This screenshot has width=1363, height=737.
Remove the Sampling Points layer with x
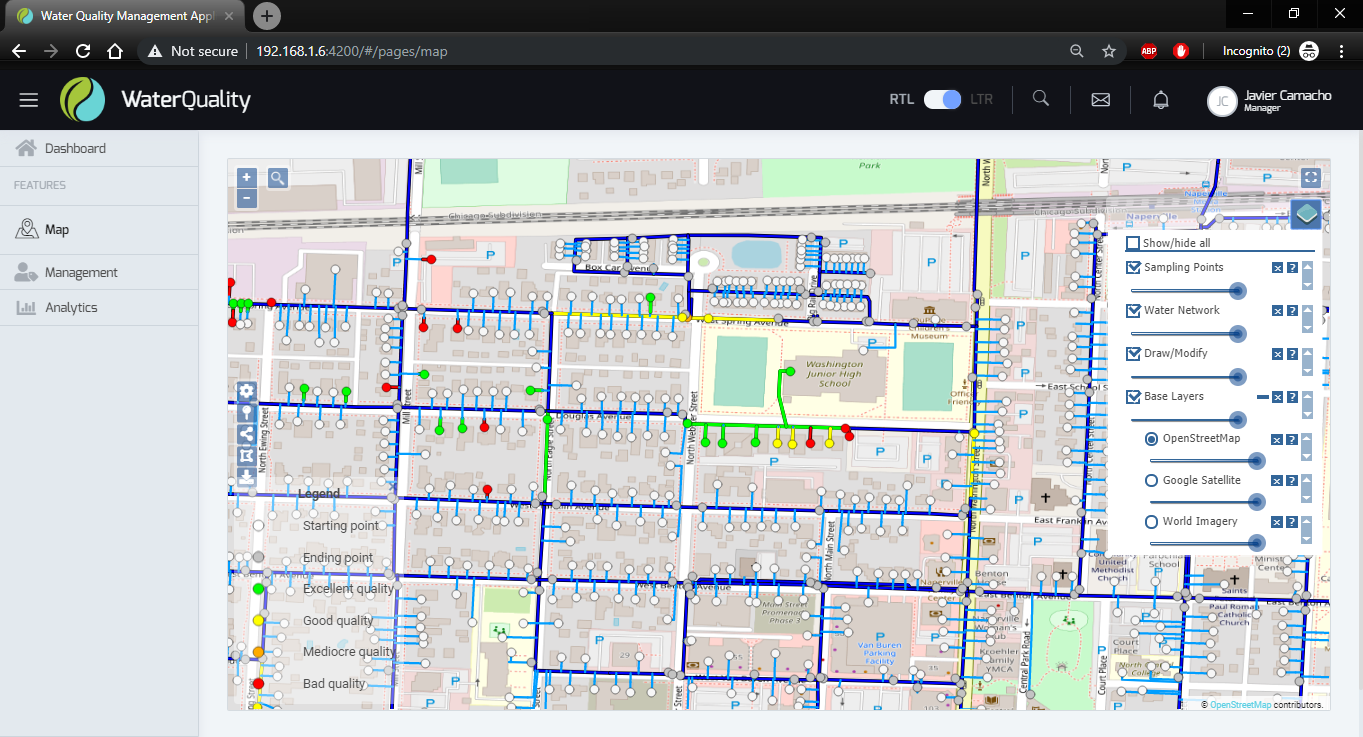pos(1277,268)
